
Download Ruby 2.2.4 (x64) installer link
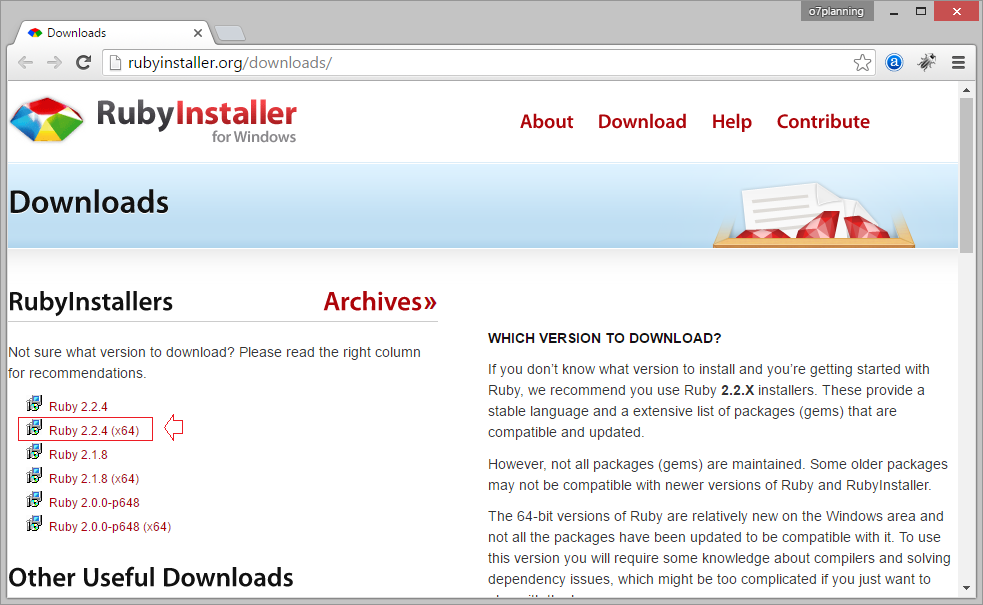pyautogui.click(x=94, y=431)
